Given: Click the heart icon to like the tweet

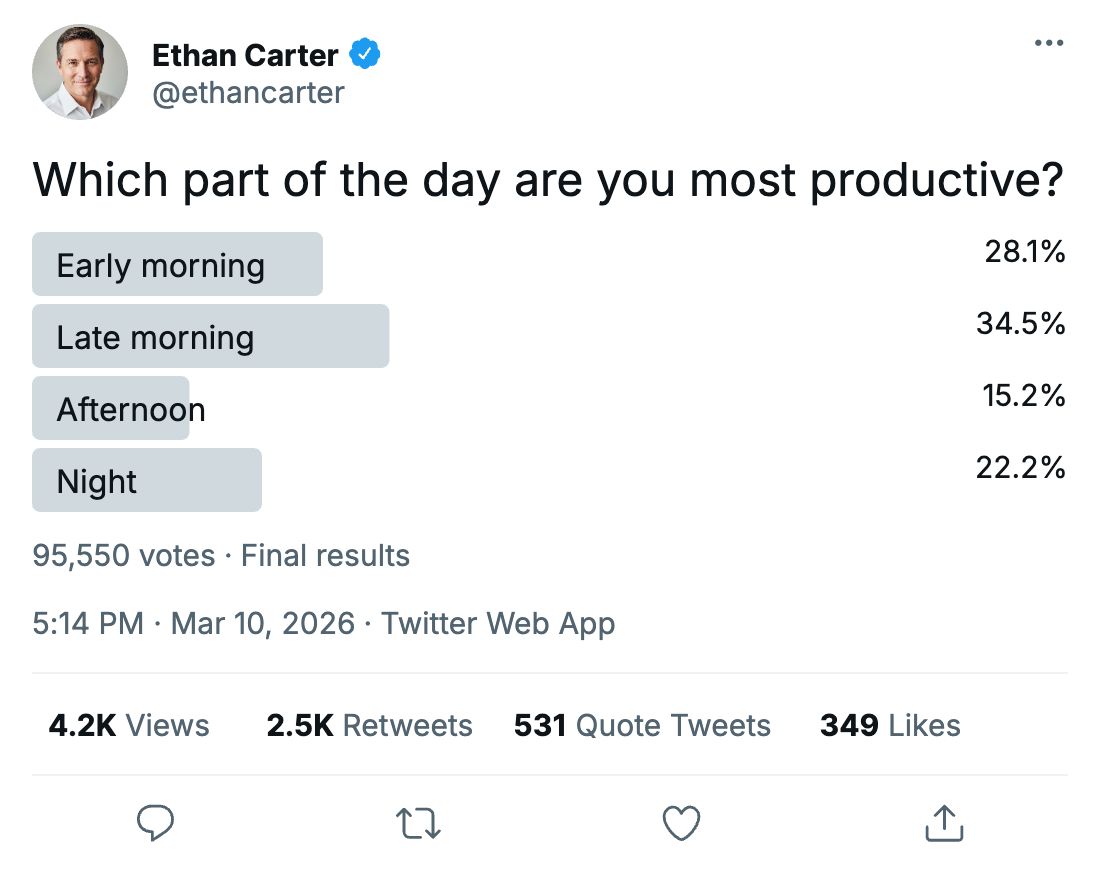Looking at the screenshot, I should (x=681, y=822).
